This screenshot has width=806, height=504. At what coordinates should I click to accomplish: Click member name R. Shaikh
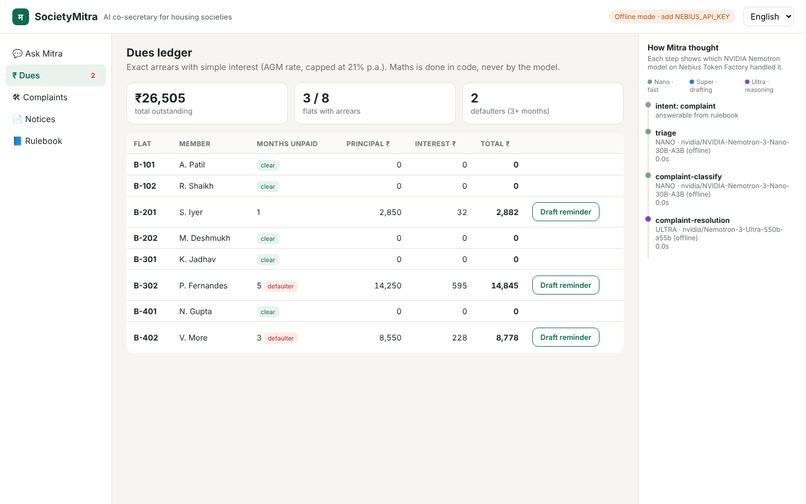pyautogui.click(x=196, y=186)
